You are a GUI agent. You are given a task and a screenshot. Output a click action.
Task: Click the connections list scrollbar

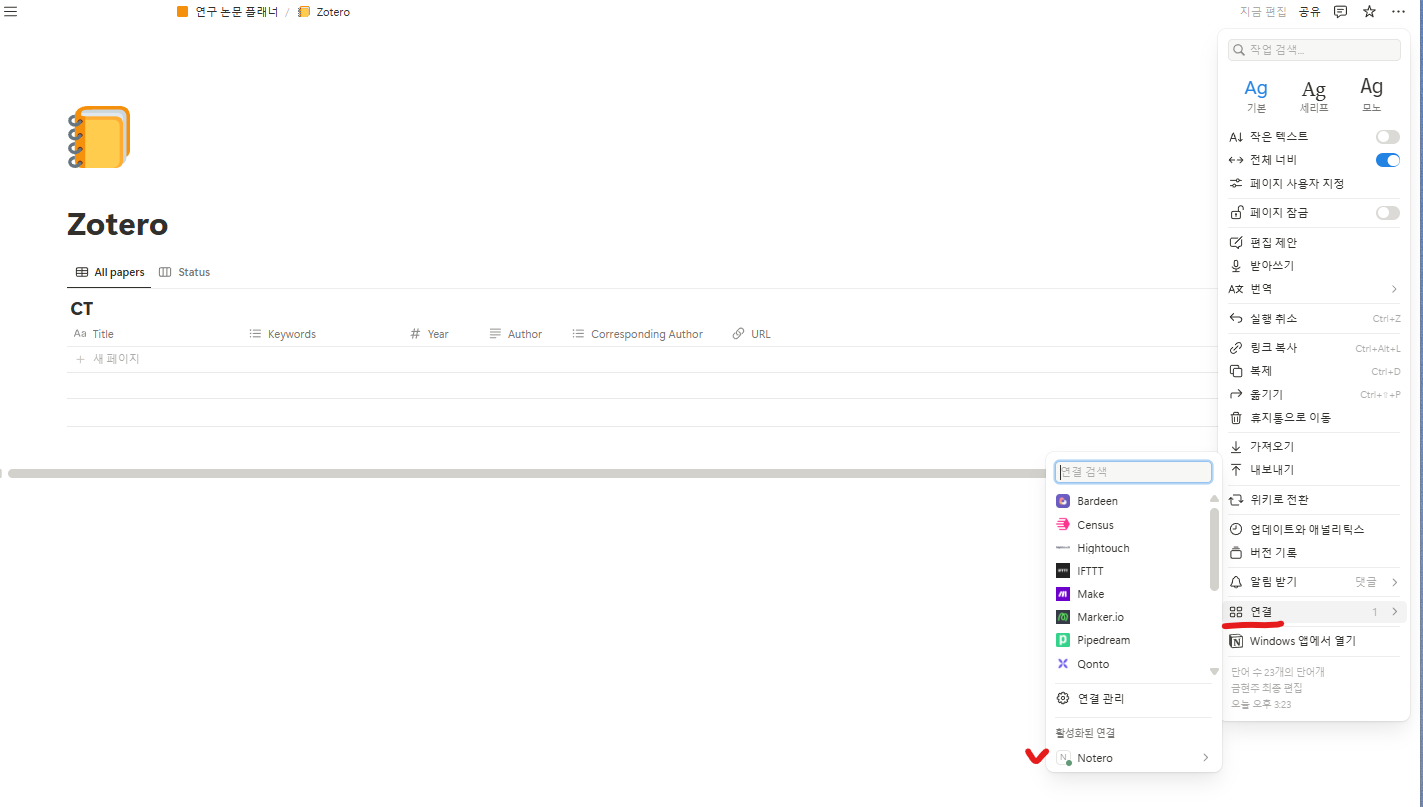pyautogui.click(x=1214, y=549)
